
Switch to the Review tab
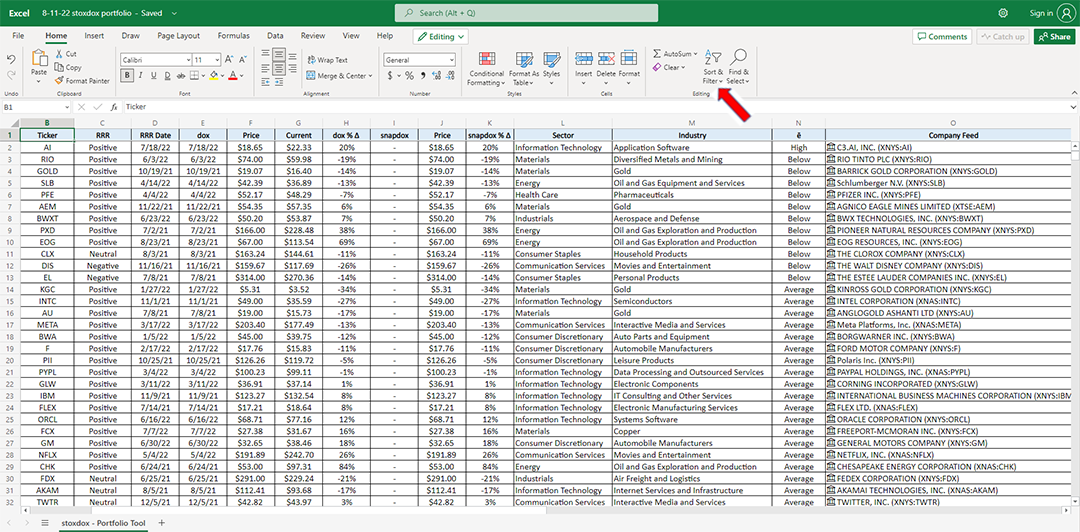[x=313, y=36]
